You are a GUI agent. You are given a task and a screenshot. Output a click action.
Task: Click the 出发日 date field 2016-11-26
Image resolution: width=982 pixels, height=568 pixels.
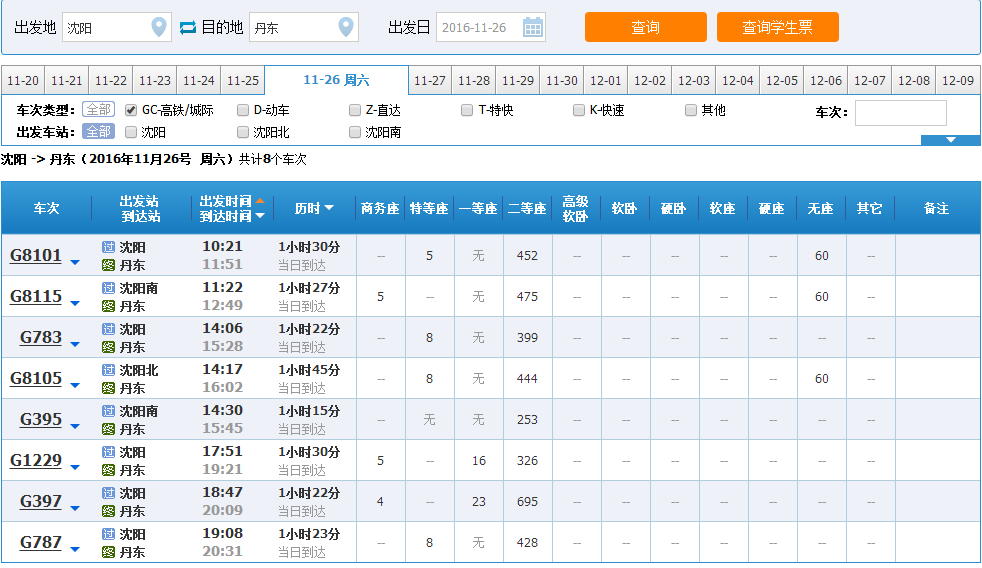[490, 28]
